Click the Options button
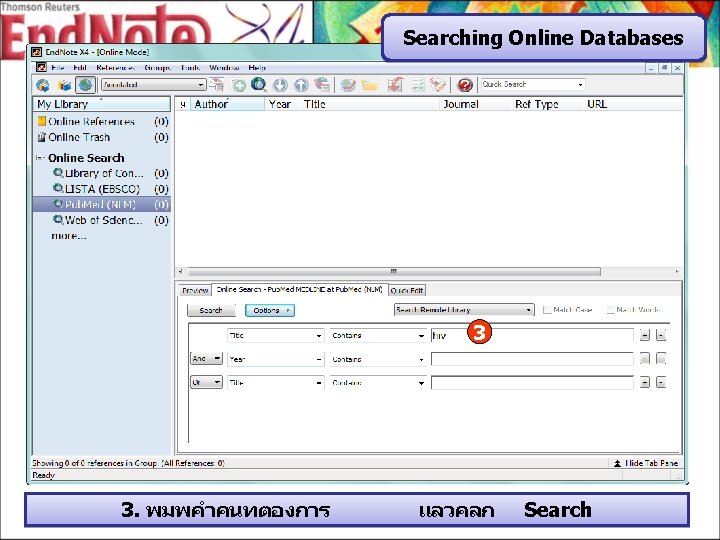 point(270,310)
